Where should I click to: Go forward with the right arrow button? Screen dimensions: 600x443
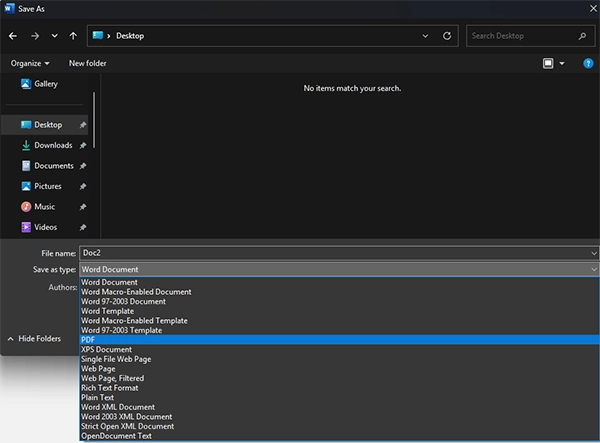pyautogui.click(x=35, y=36)
